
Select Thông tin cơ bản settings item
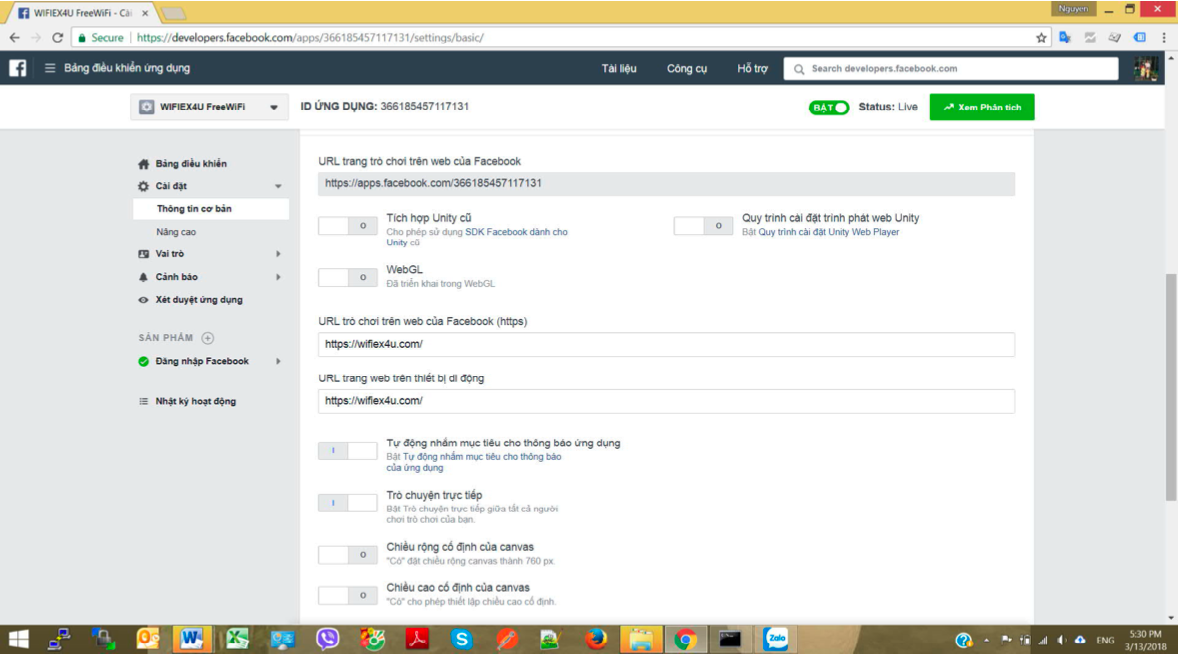pos(211,209)
